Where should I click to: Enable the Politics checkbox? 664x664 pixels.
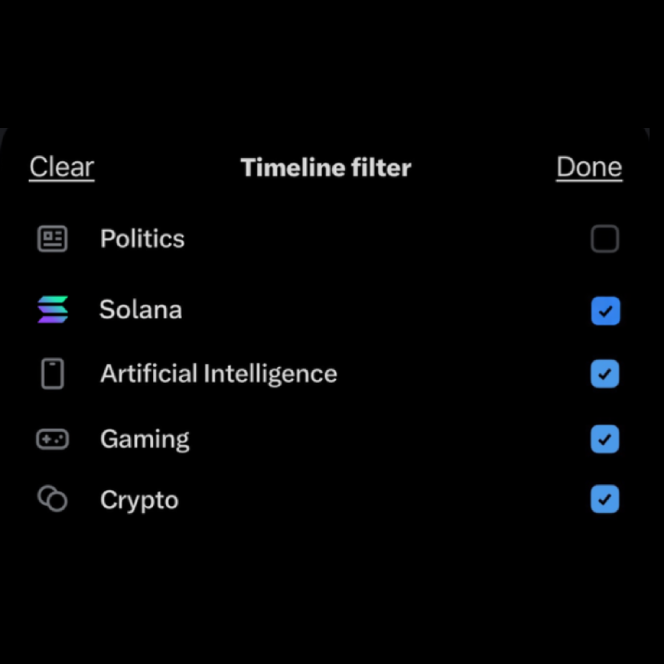605,239
